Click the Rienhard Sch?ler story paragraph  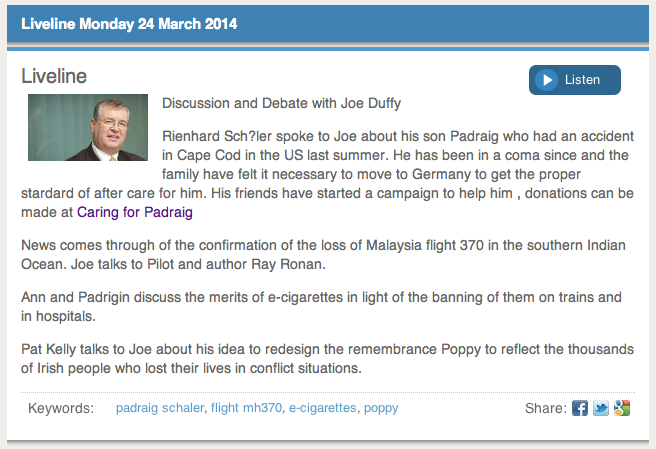pyautogui.click(x=396, y=165)
